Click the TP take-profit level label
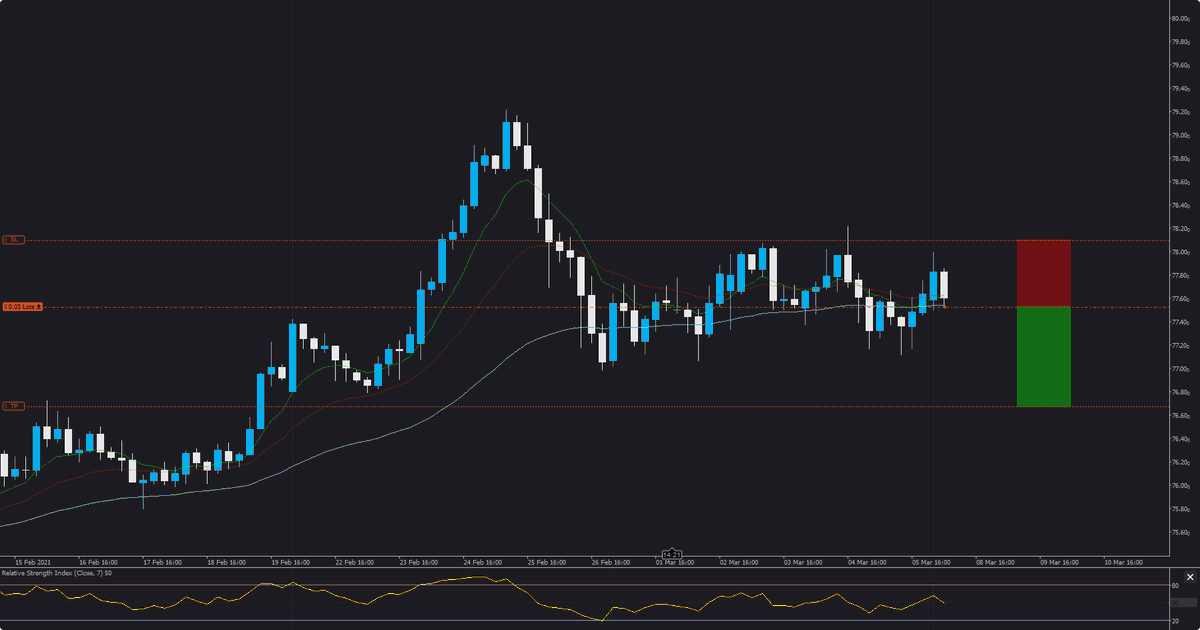Screen dimensions: 1200x630 pyautogui.click(x=13, y=405)
